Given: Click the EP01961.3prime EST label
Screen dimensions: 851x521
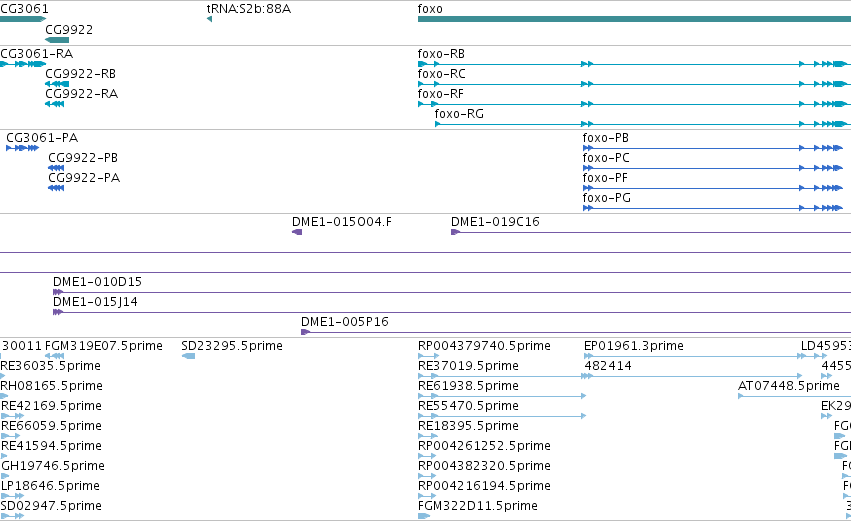Looking at the screenshot, I should (634, 346).
